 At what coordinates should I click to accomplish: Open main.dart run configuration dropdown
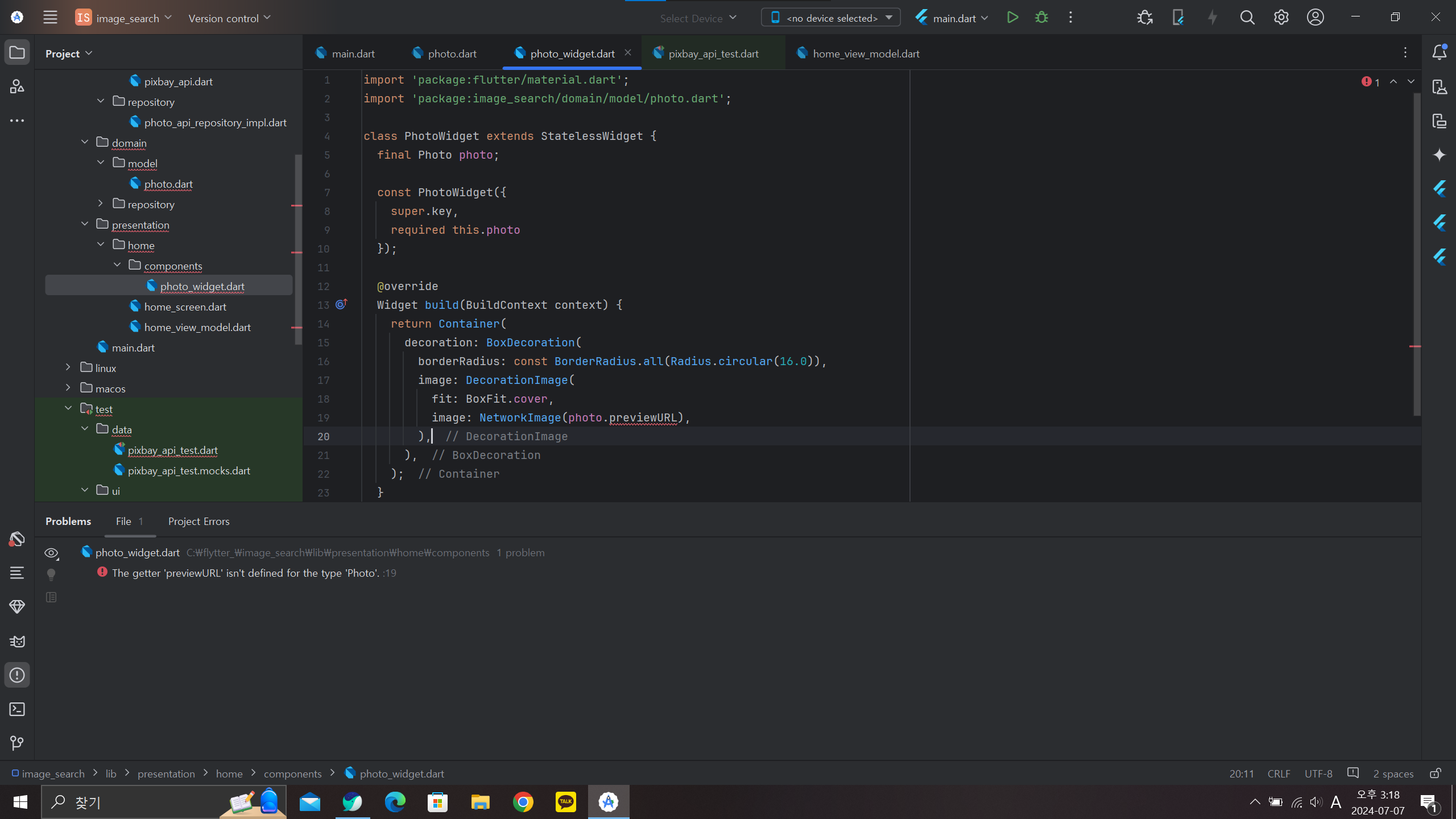coord(952,18)
